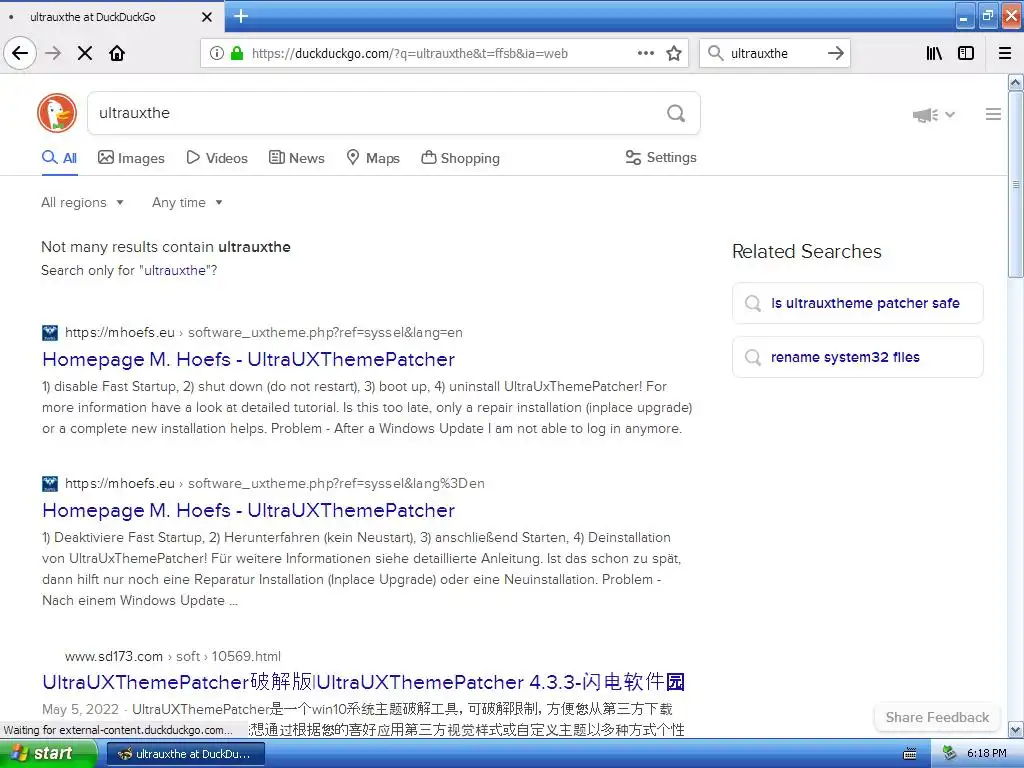Close the ultrauxthe at DuckDuckGo tab
Viewport: 1024px width, 768px height.
207,17
